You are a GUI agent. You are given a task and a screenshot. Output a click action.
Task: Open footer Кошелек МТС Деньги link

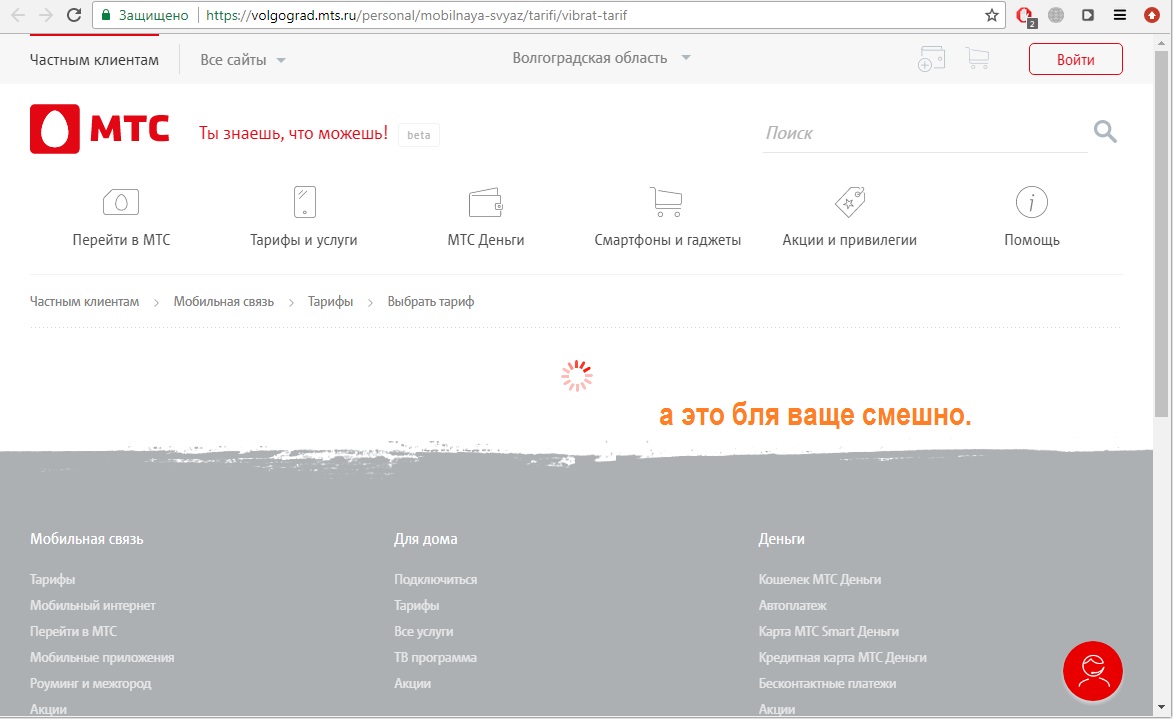(x=820, y=579)
